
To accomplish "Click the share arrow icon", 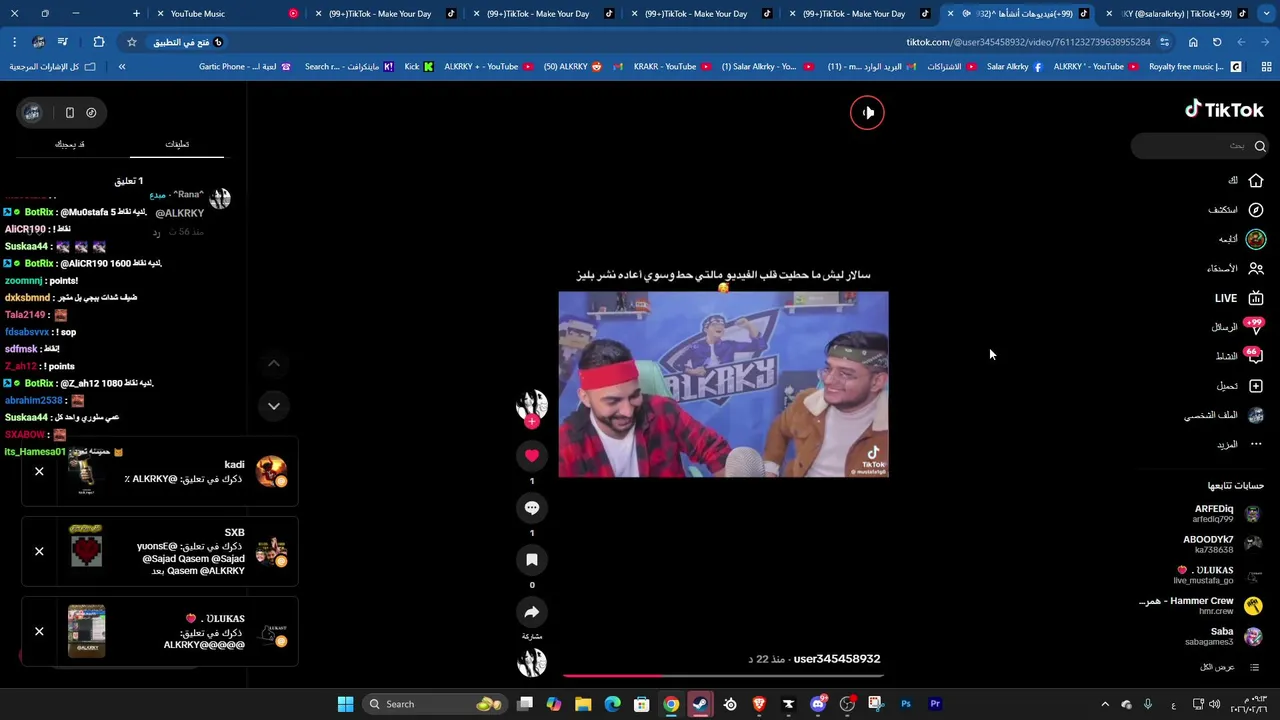I will tap(532, 612).
